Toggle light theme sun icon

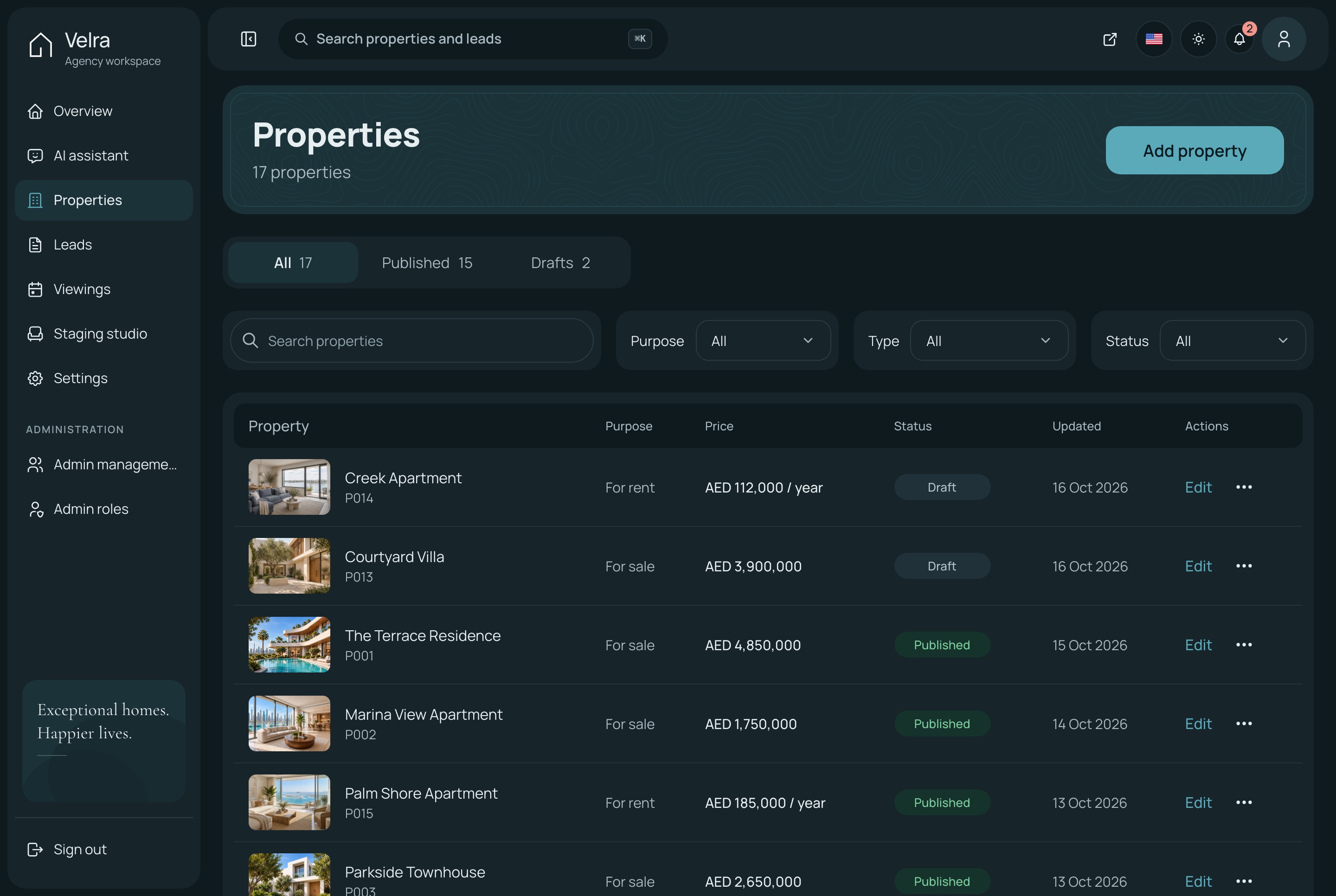point(1198,39)
